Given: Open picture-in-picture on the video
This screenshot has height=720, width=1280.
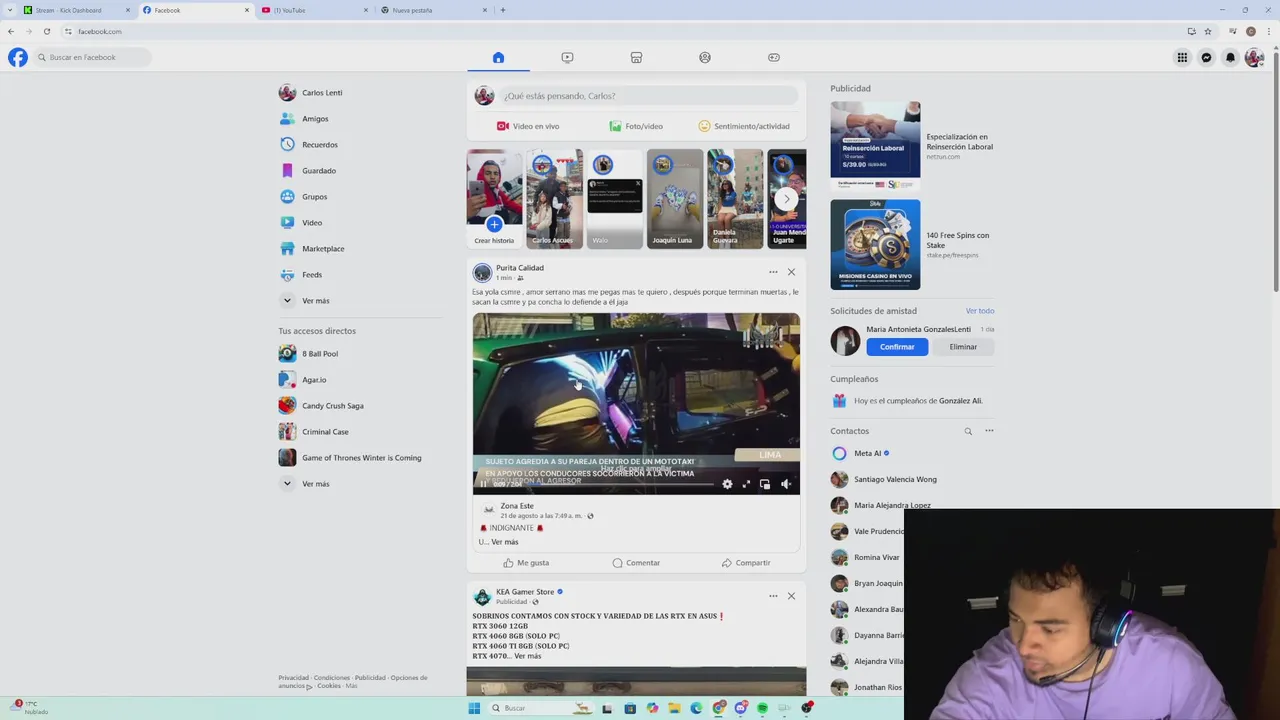Looking at the screenshot, I should [x=765, y=484].
